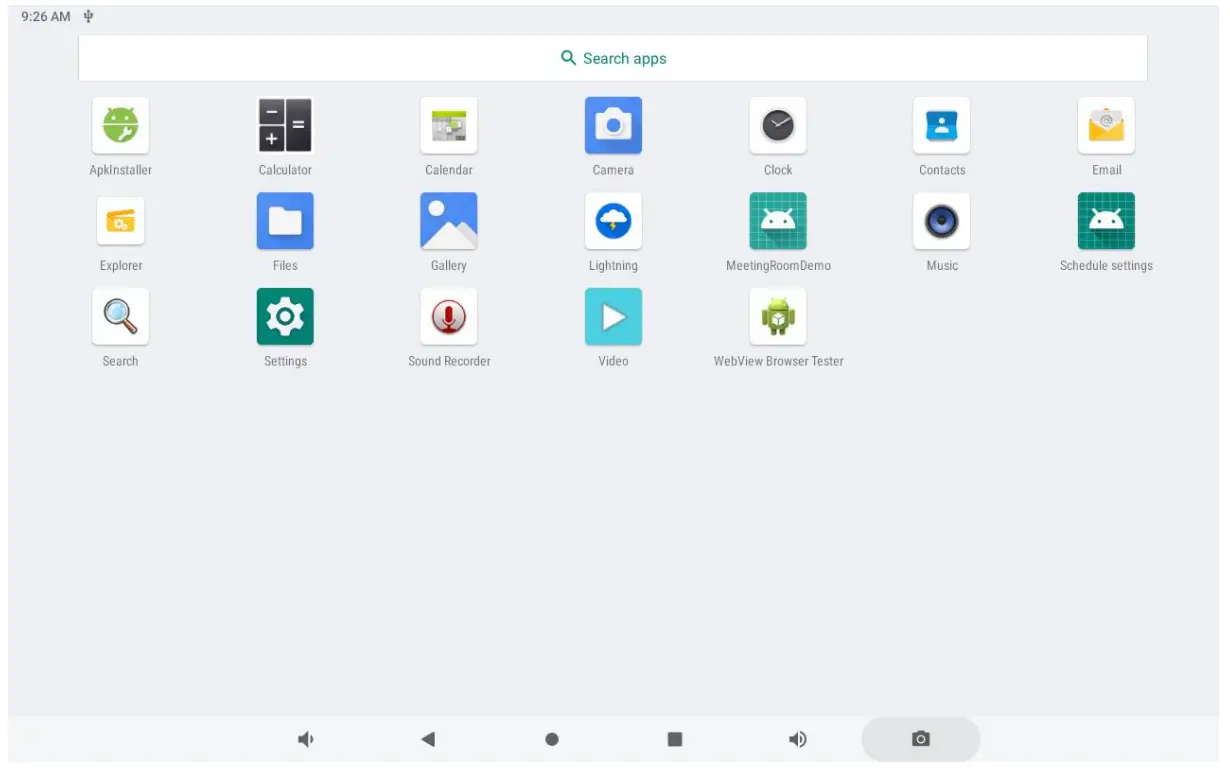Tap the Recents square navigation button
1230x771 pixels.
point(675,739)
